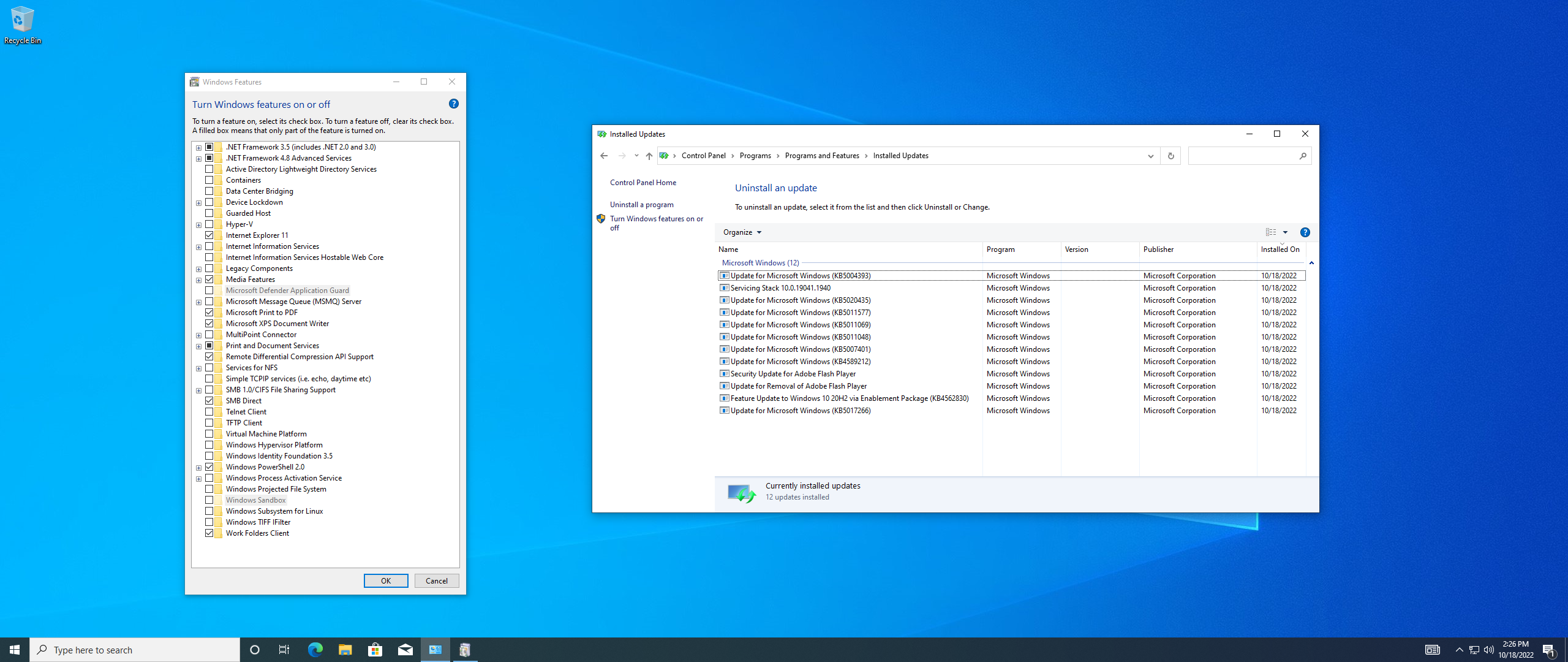Click the Microsoft Windows (12) group header
1568x662 pixels.
pos(760,263)
